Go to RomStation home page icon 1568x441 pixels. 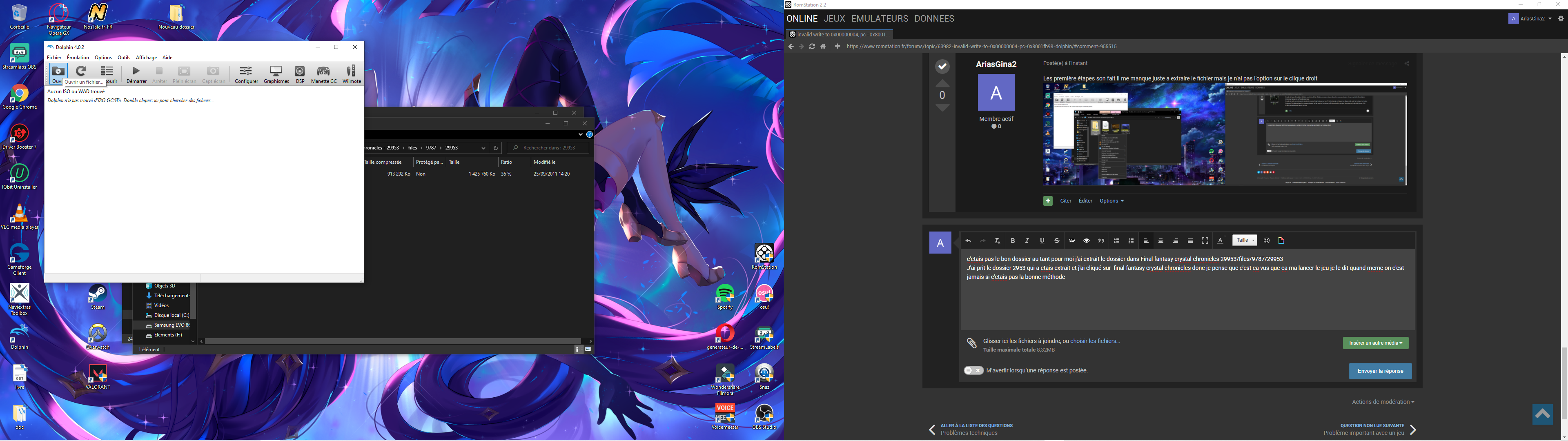[823, 46]
